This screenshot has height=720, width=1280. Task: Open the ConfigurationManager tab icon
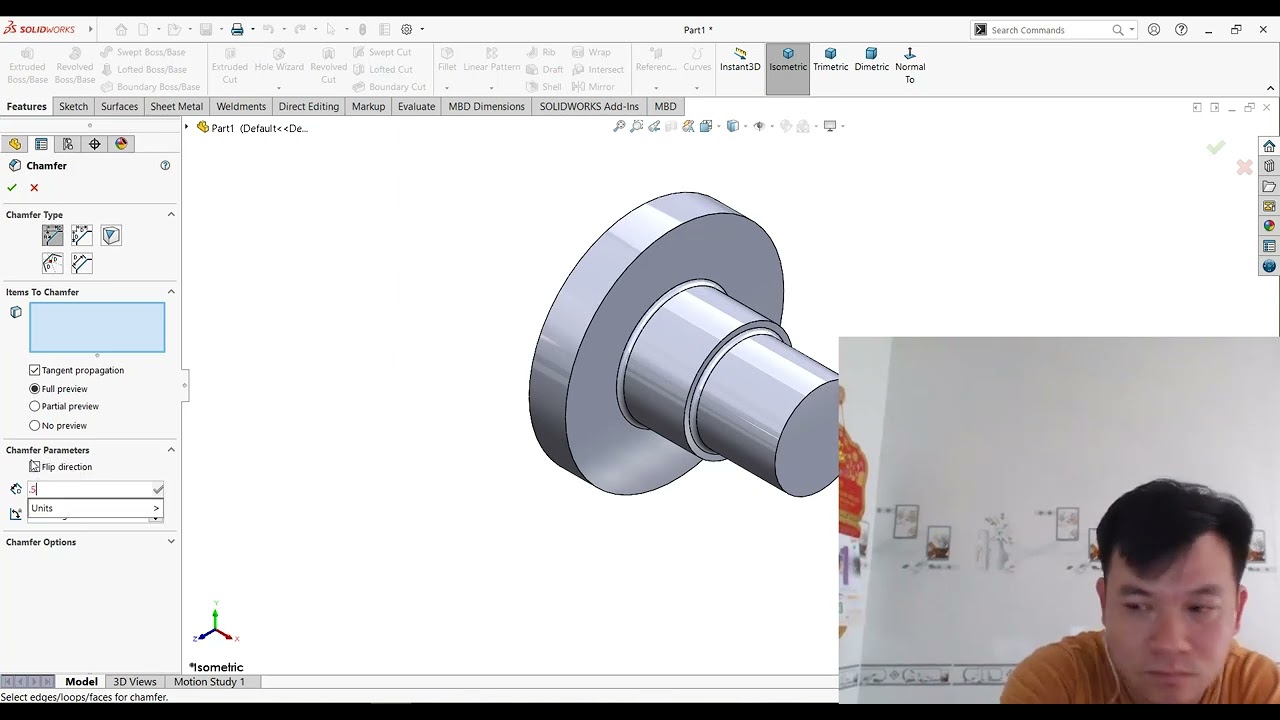point(68,144)
